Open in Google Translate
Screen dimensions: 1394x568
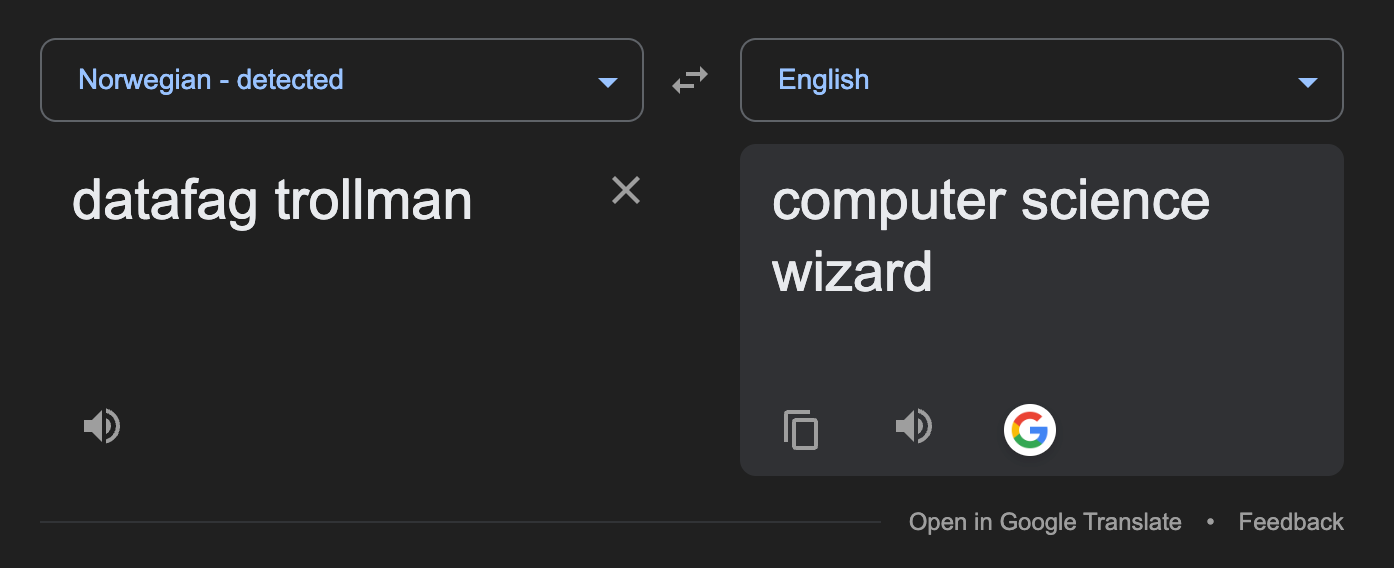coord(1045,522)
